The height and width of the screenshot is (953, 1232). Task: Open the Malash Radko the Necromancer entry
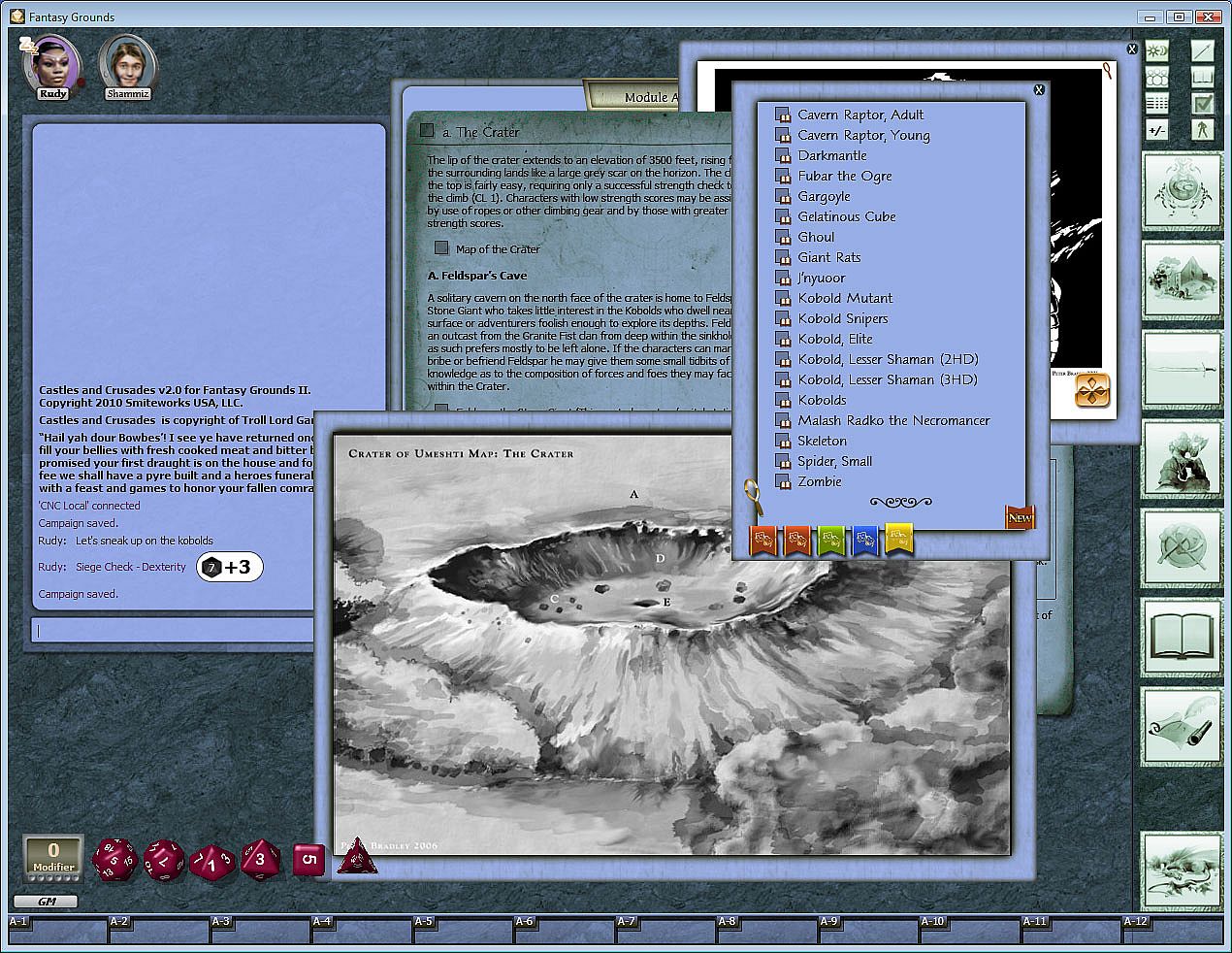point(893,420)
